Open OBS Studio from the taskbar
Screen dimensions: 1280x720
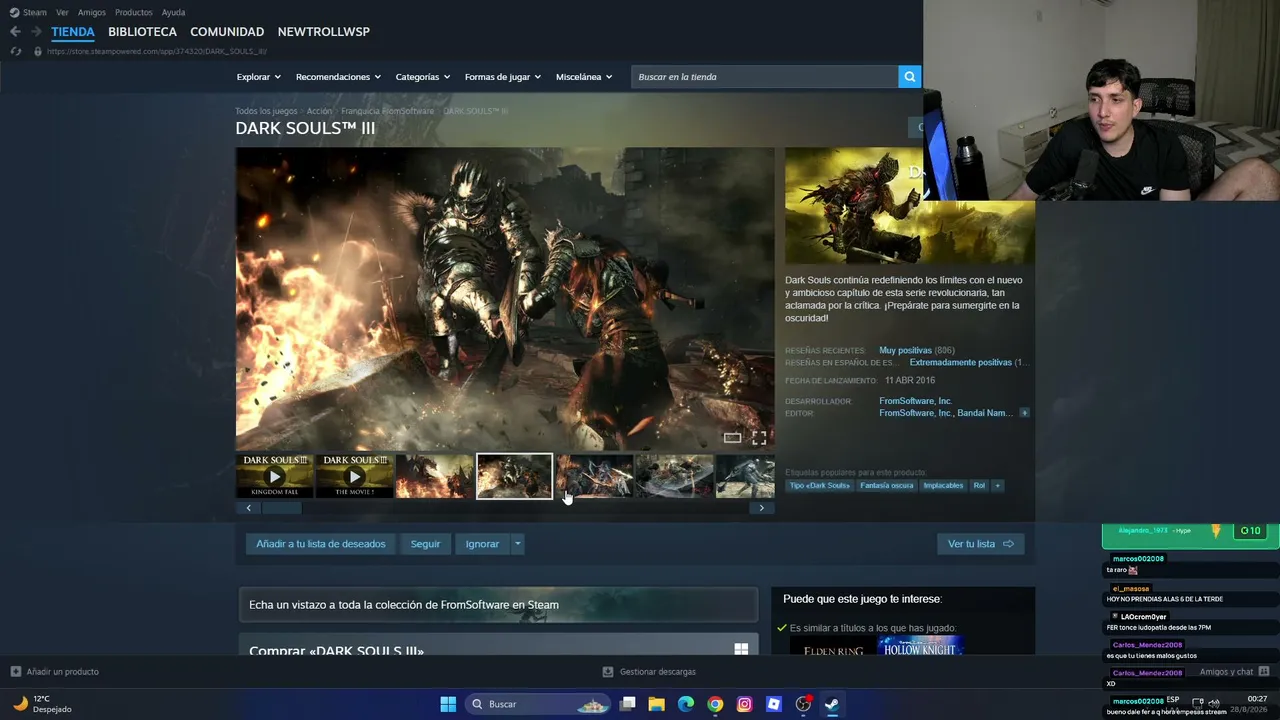803,704
